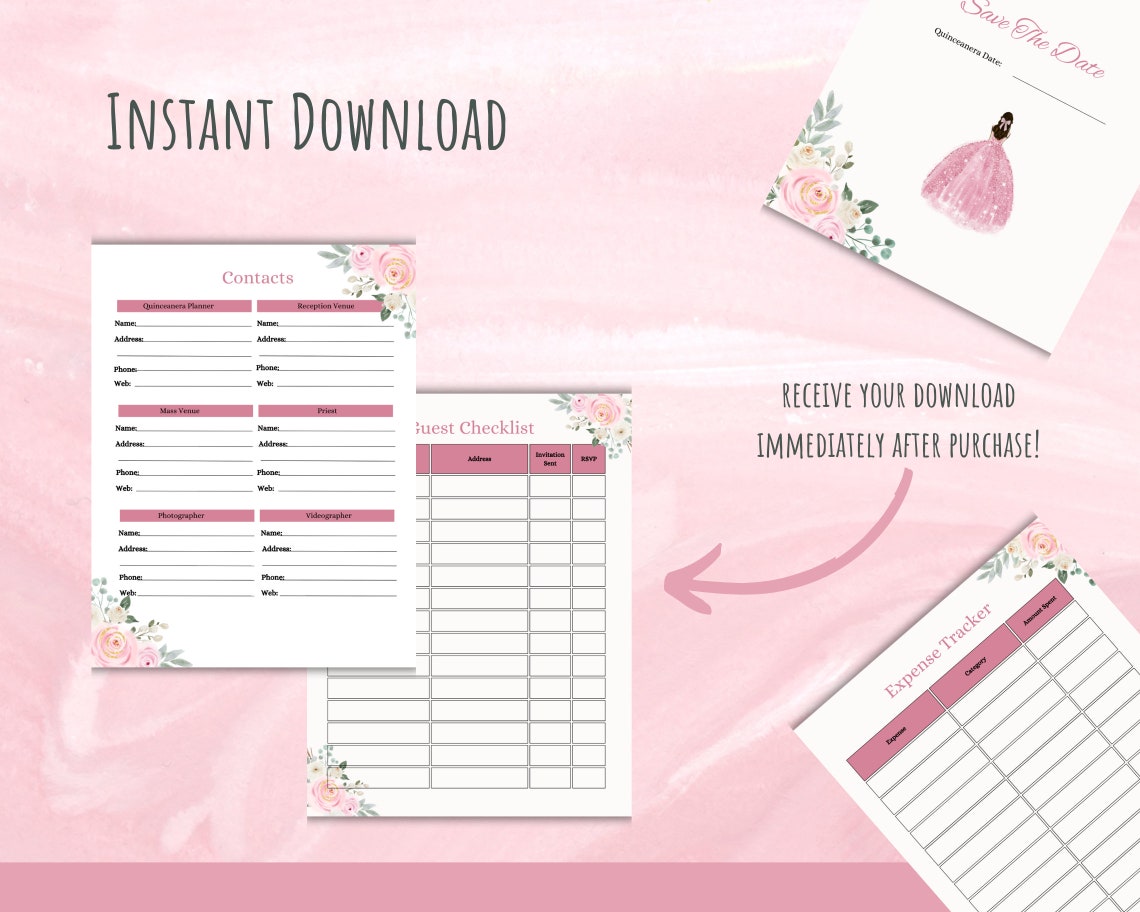Click the Name line under Quinceanera Planner
Screen dimensions: 1140x912
coord(182,323)
